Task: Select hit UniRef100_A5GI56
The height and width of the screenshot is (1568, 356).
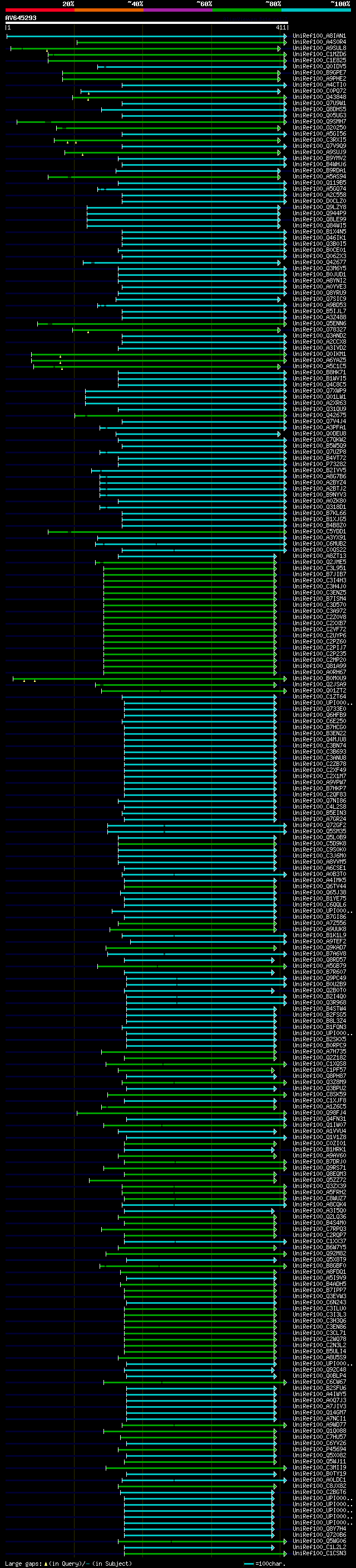Action: (x=319, y=134)
